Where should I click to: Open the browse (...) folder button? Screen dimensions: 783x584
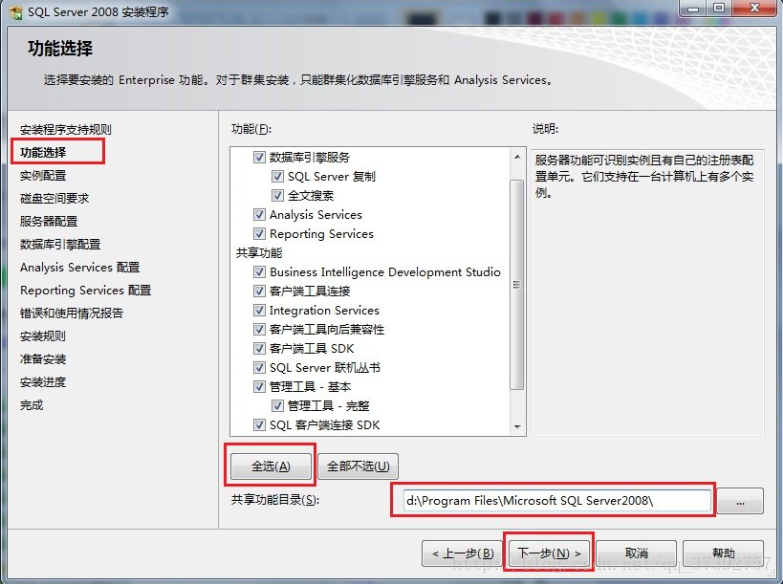point(740,501)
